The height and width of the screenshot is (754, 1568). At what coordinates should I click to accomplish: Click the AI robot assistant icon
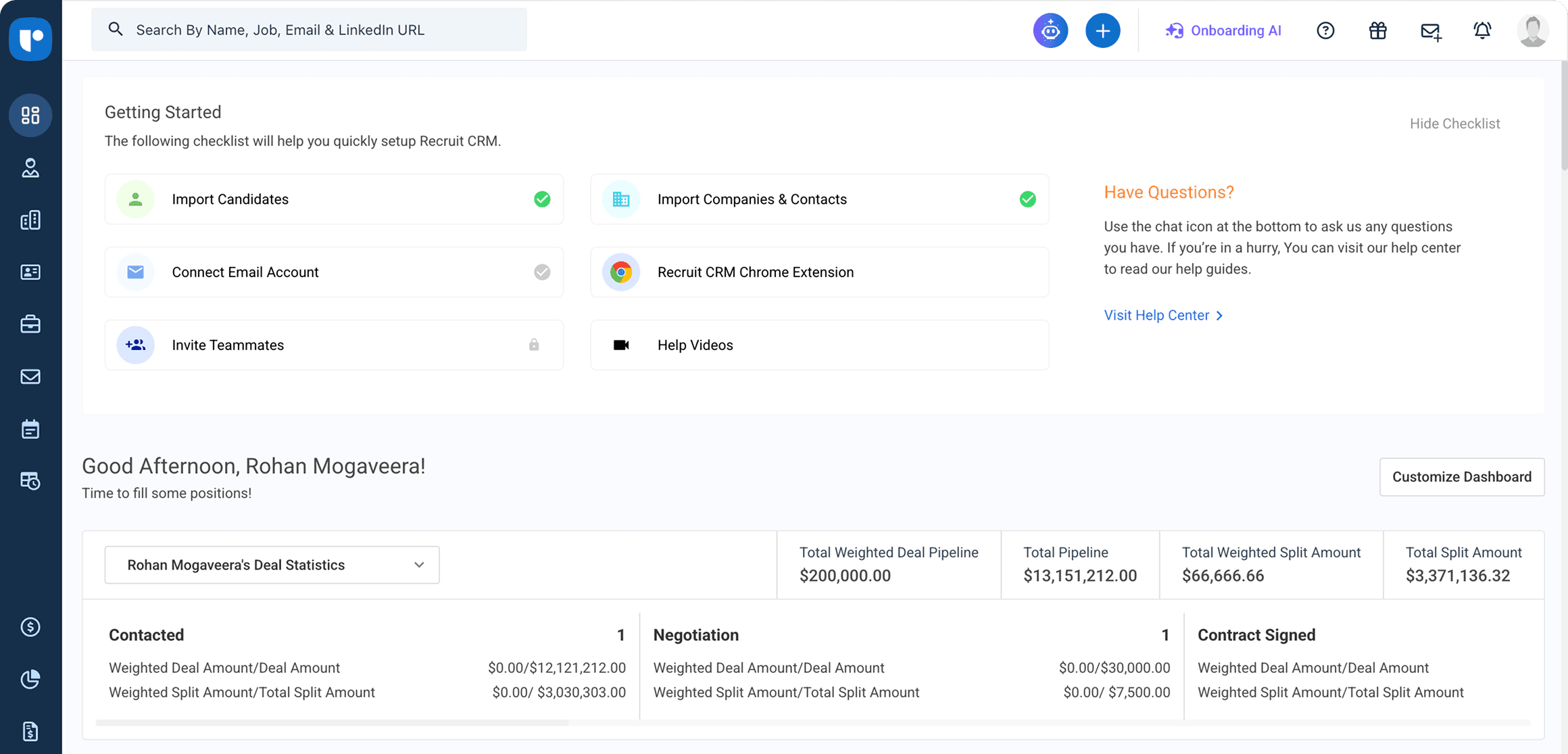click(x=1050, y=30)
